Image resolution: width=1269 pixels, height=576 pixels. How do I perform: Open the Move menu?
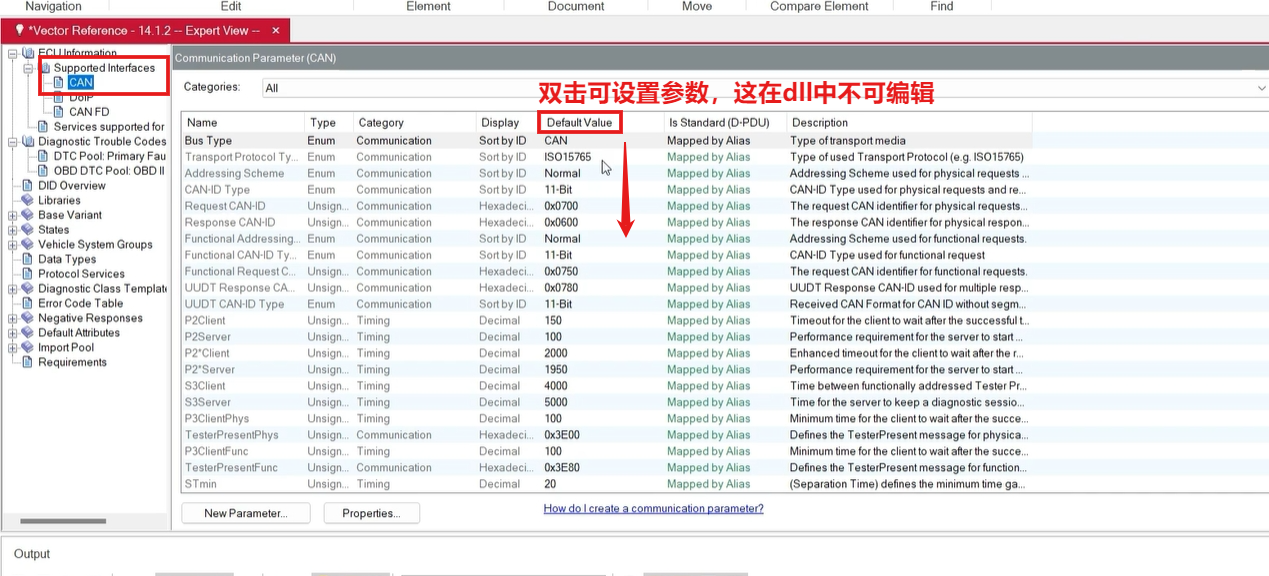click(697, 6)
